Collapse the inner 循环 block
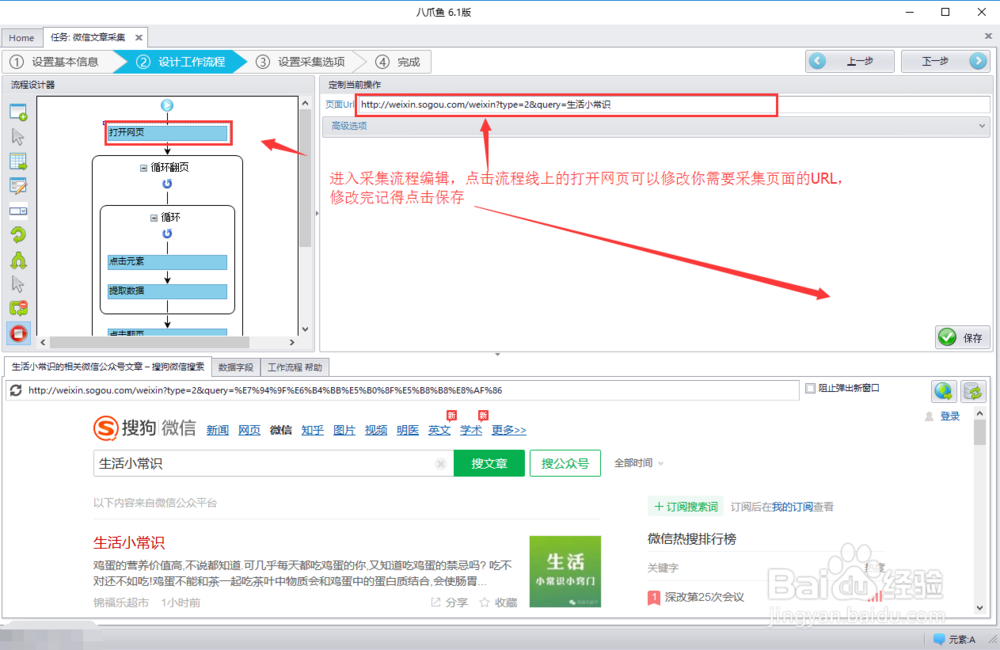 click(x=154, y=218)
